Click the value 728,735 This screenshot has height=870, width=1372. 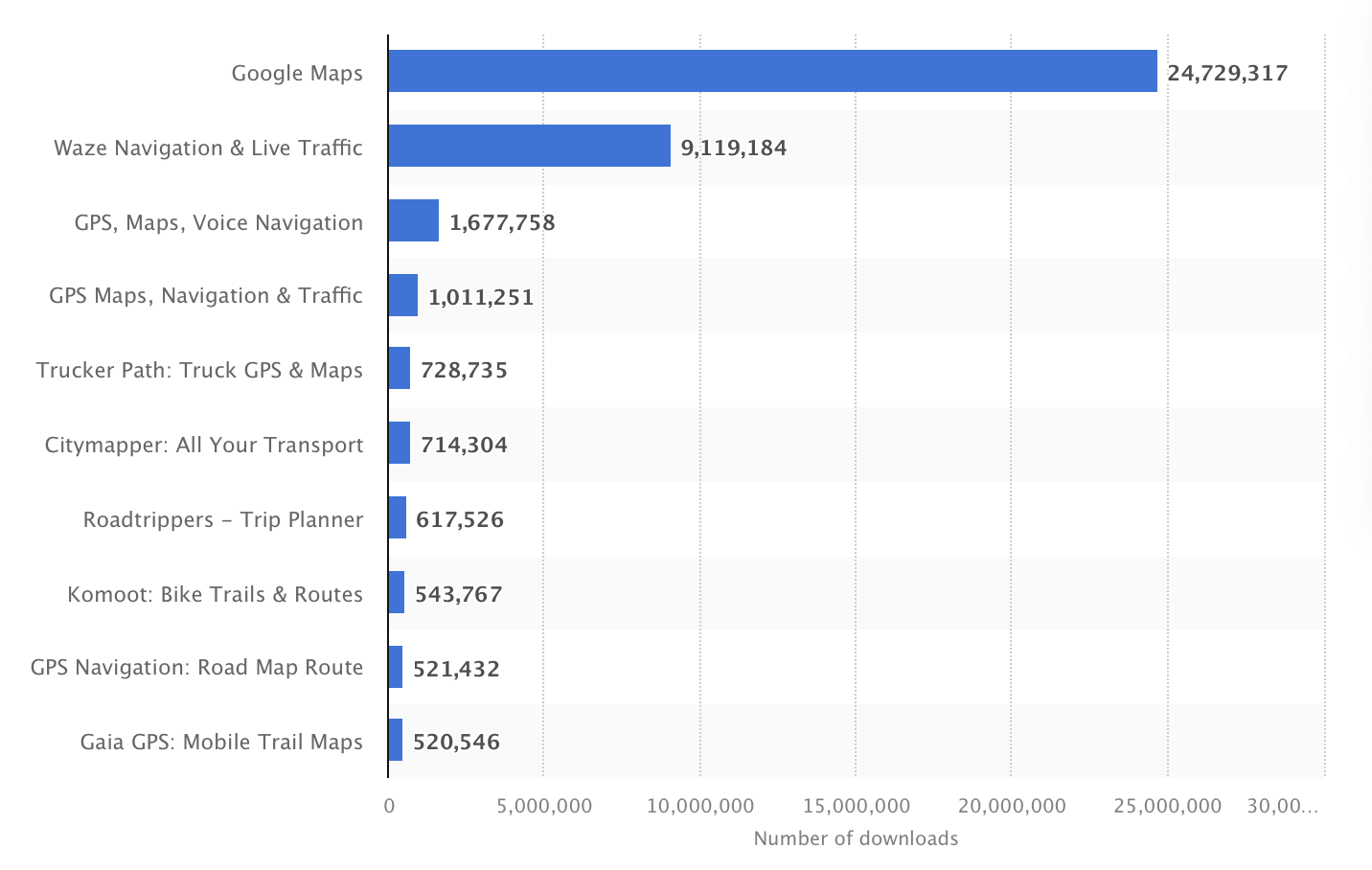[464, 370]
